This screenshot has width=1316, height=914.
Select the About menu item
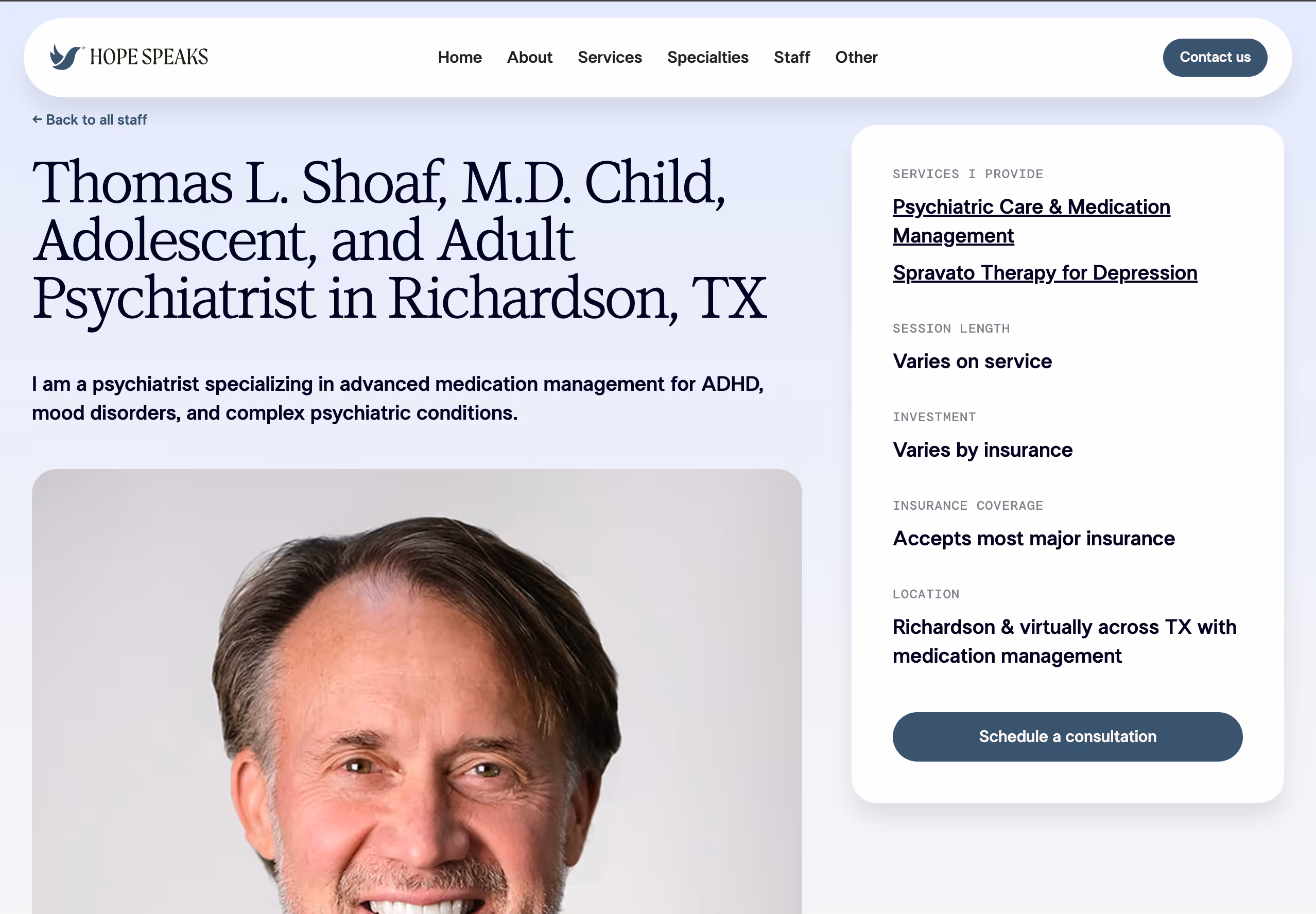529,57
